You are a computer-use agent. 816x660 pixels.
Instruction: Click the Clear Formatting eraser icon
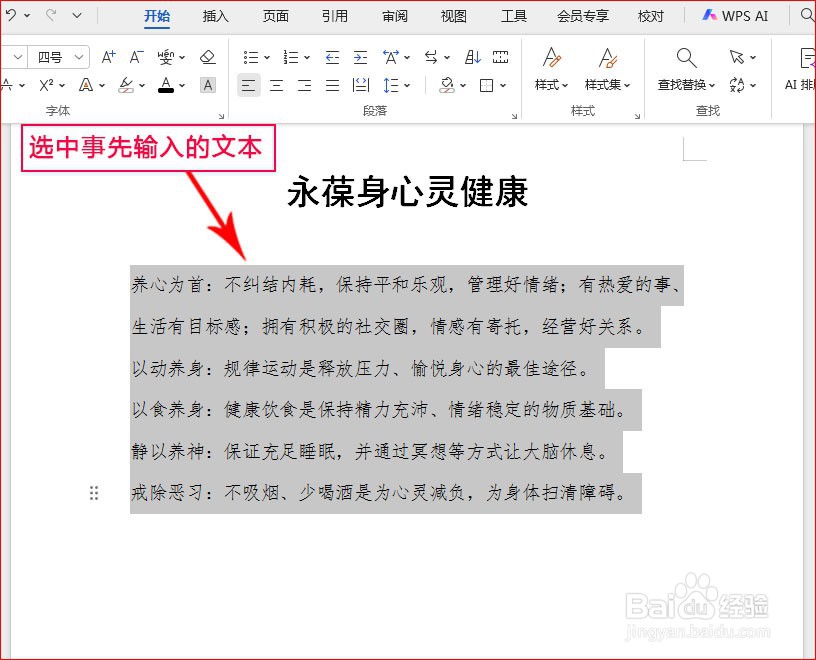click(208, 57)
